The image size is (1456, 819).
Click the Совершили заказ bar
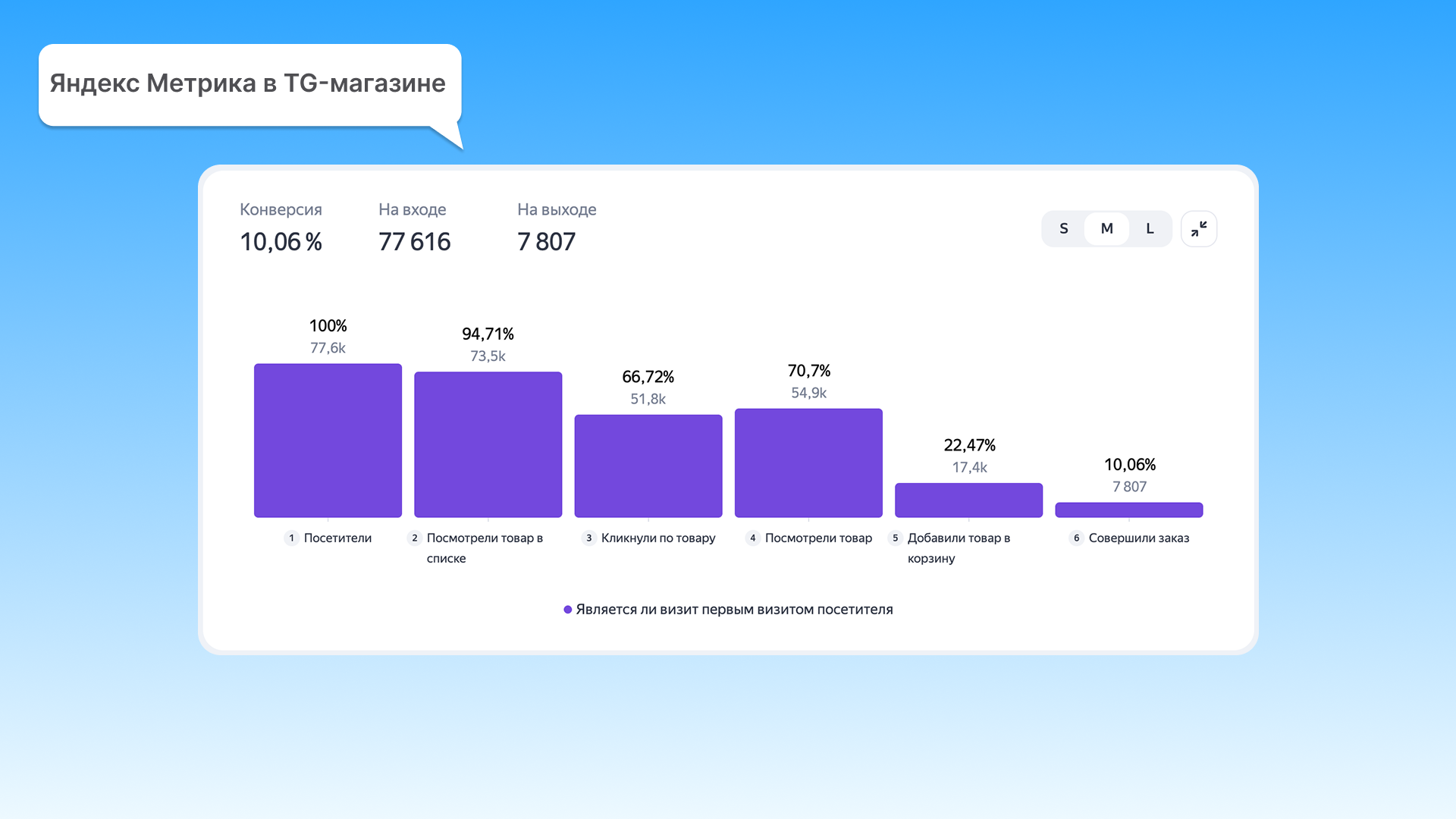click(x=1128, y=510)
